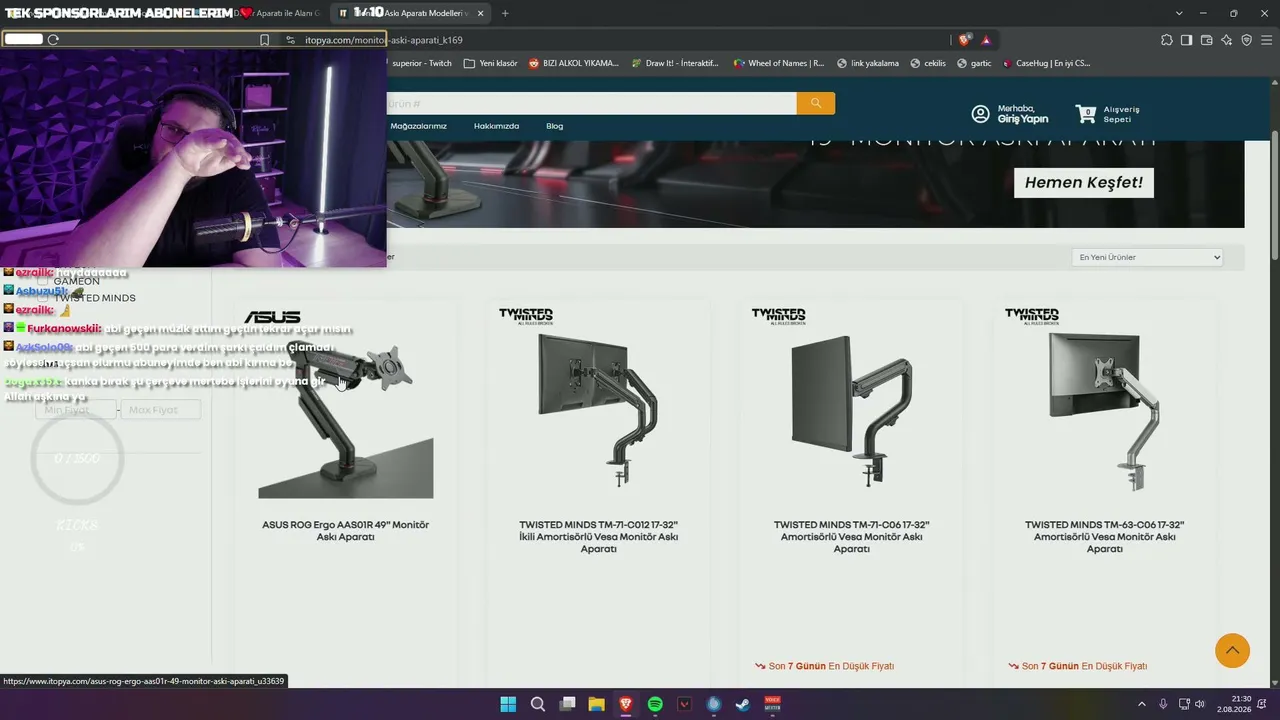
Task: Click the Brave VPN shield icon
Action: tap(1246, 40)
